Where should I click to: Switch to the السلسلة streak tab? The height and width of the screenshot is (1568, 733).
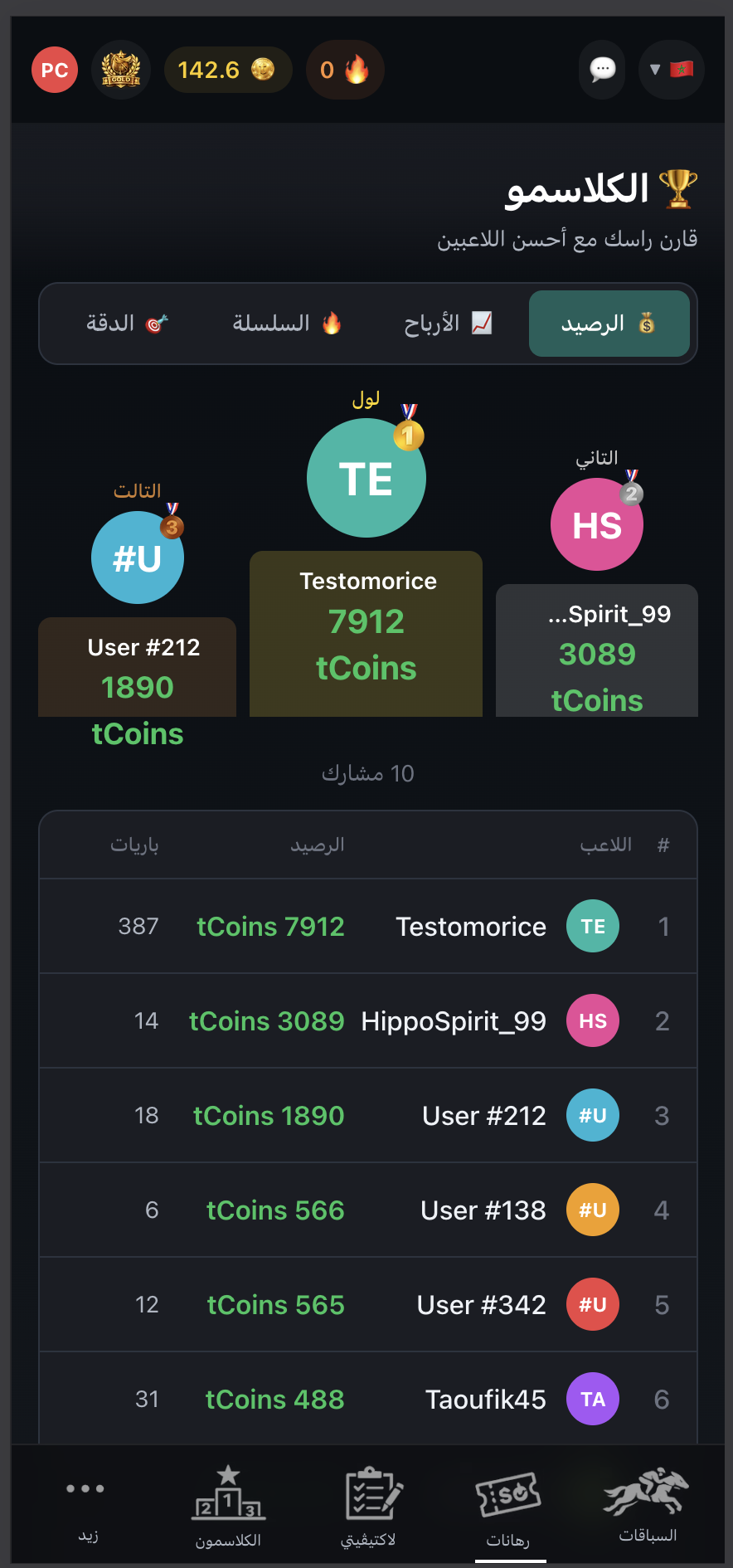[286, 324]
